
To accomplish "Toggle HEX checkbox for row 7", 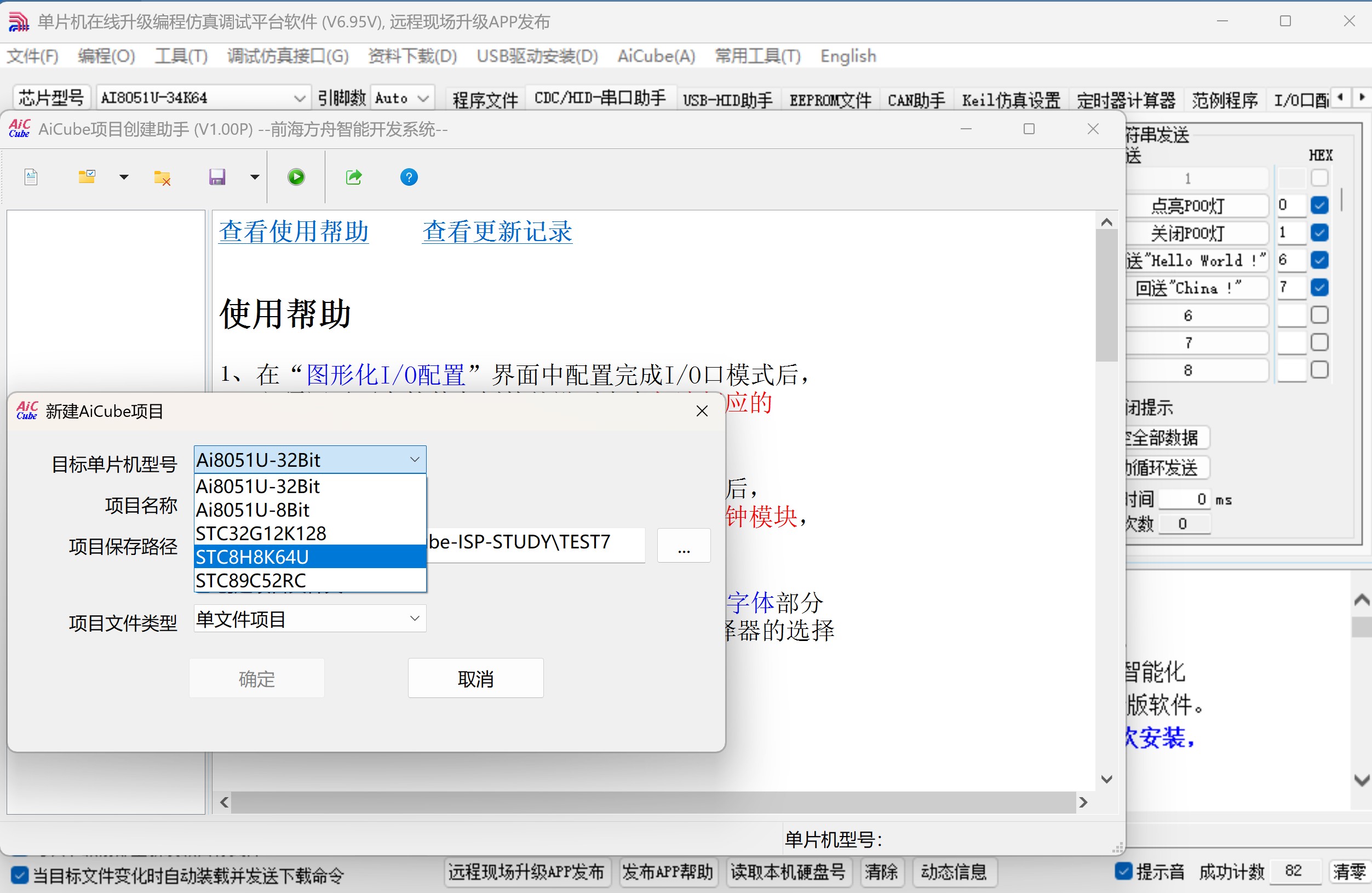I will pos(1319,342).
